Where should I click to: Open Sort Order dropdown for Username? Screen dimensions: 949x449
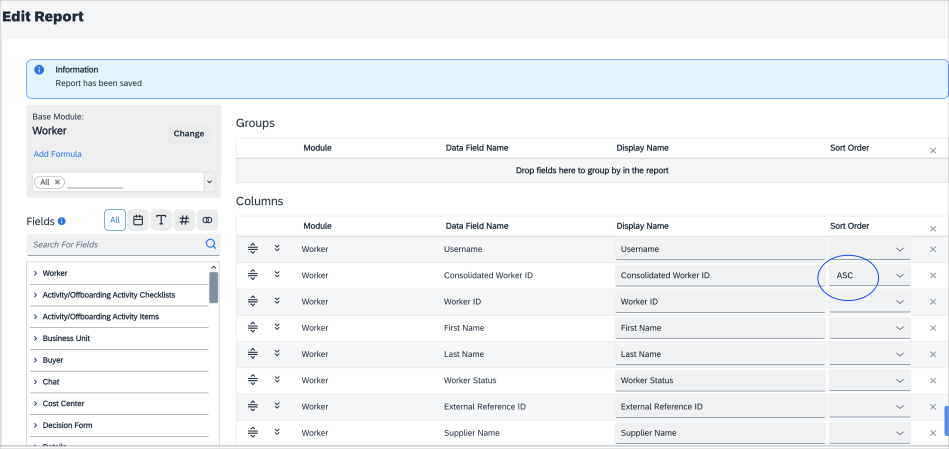[870, 249]
